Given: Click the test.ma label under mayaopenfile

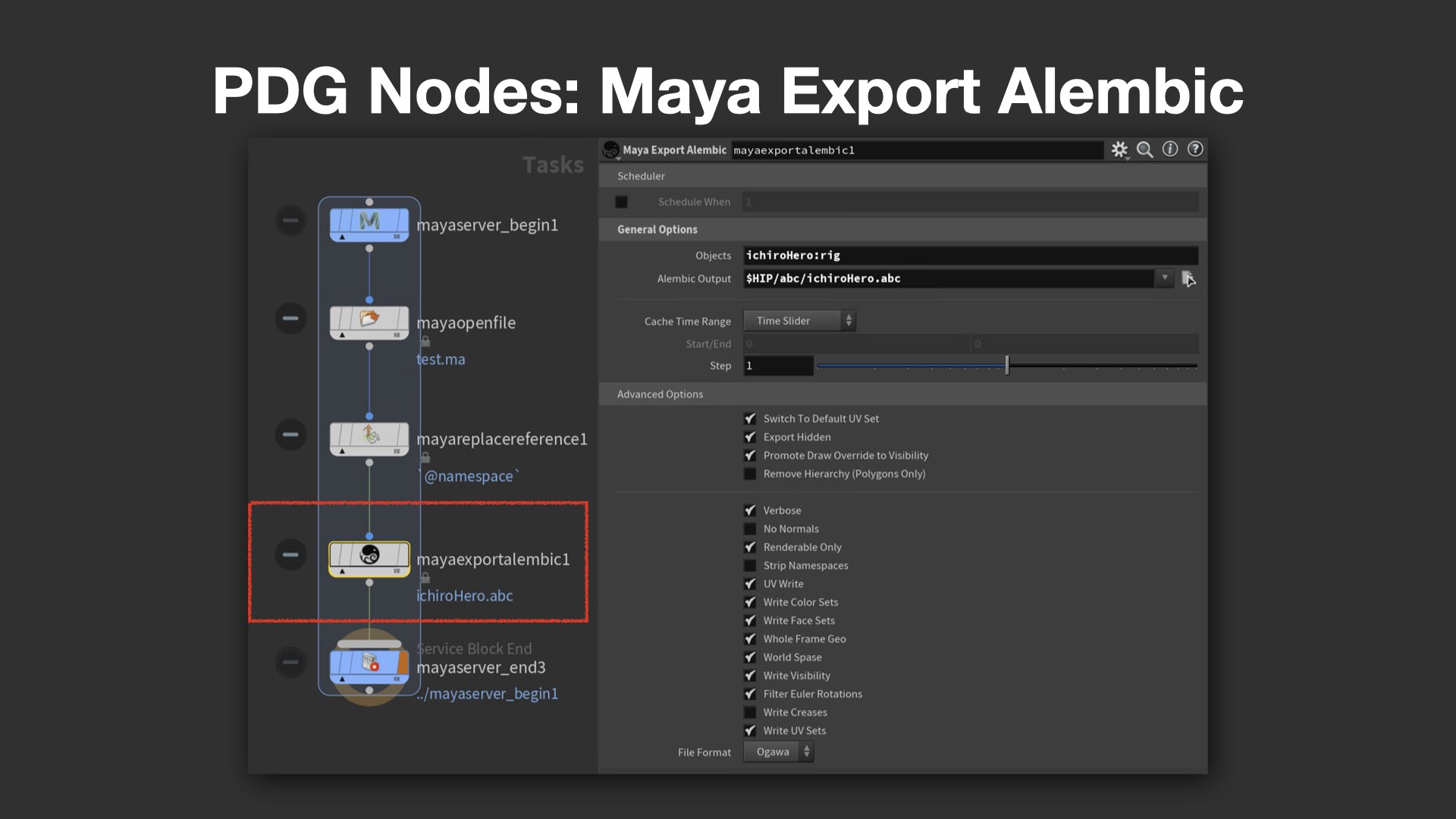Looking at the screenshot, I should [441, 359].
